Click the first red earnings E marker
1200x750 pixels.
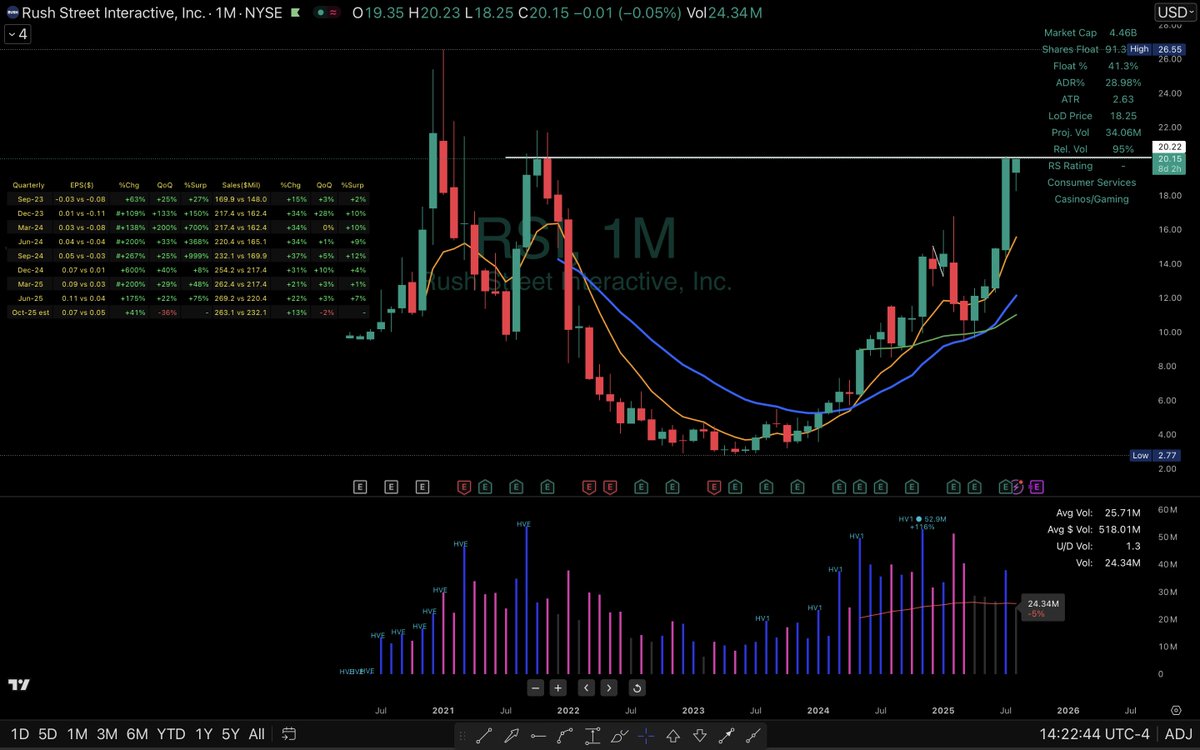point(464,487)
